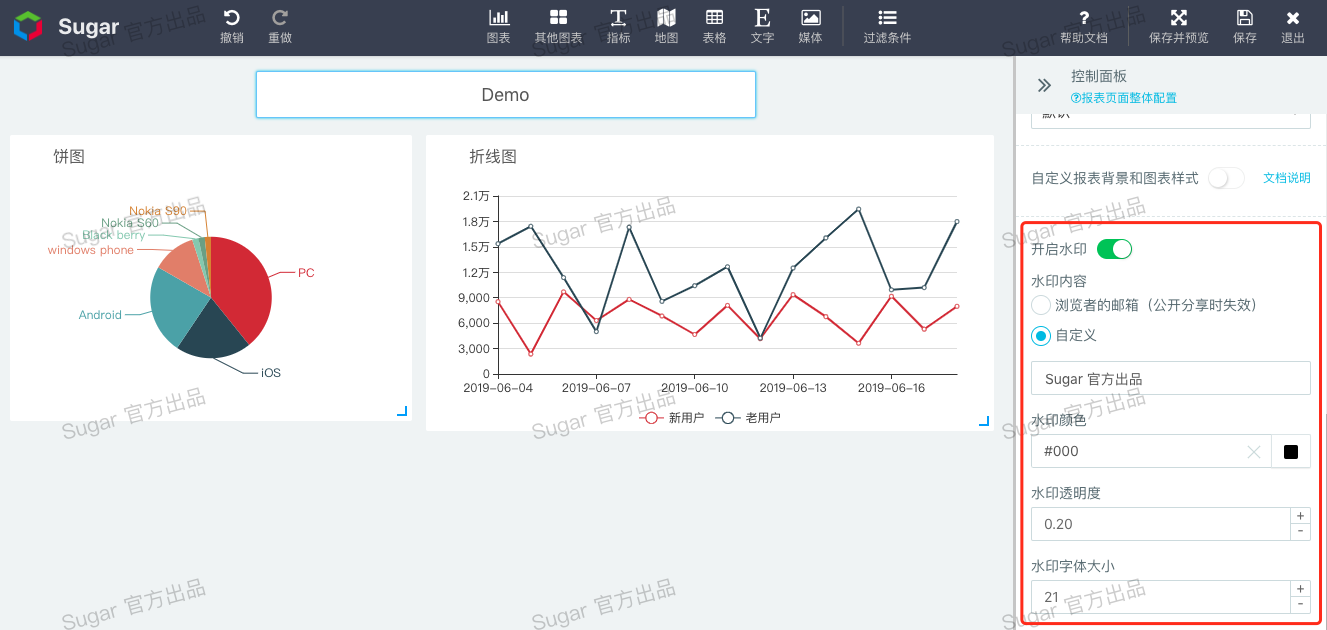Select the 折线图 chart title

click(x=493, y=157)
